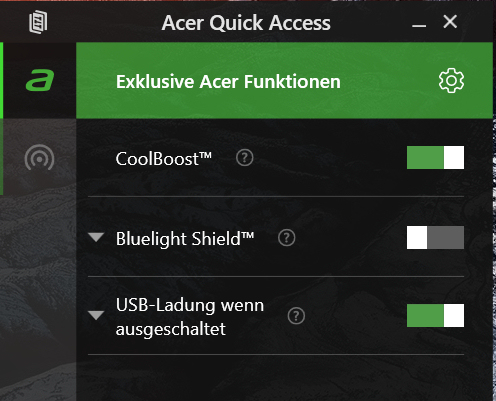Expand the USB-Ladung options triangle
Viewport: 496px width, 401px height.
click(x=96, y=315)
